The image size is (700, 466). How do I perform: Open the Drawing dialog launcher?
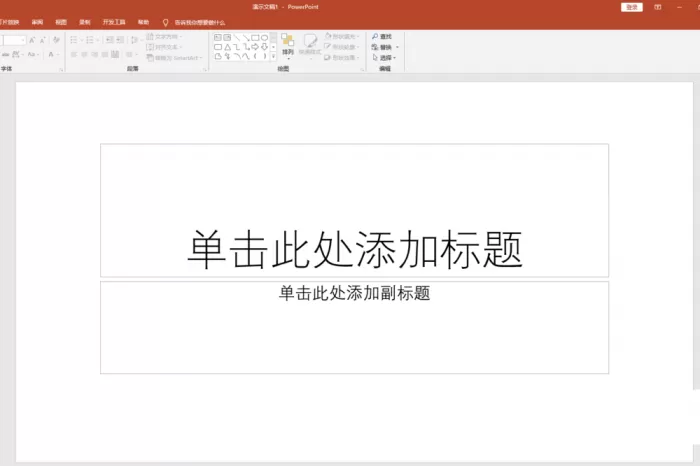tap(362, 70)
